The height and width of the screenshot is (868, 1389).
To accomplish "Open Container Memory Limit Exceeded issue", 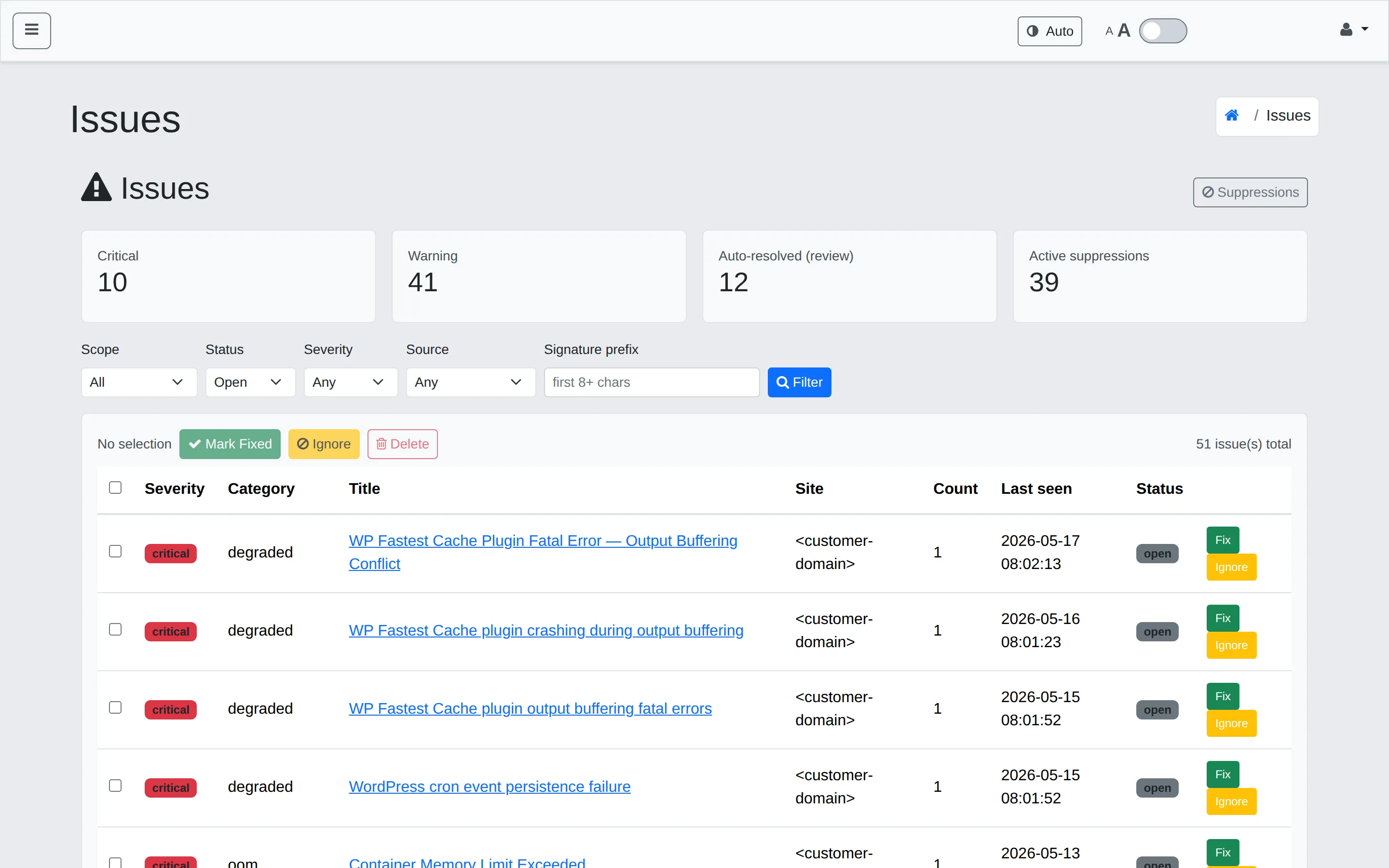I will [467, 861].
